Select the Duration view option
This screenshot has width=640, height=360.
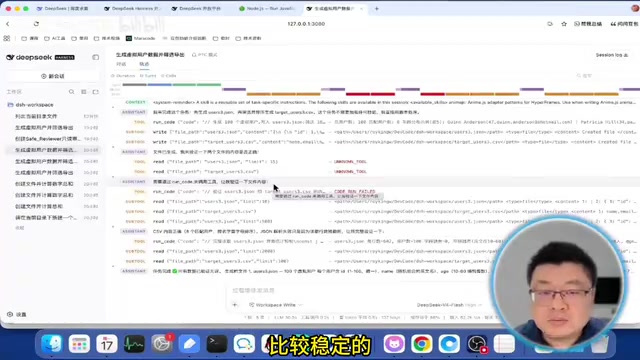(x=123, y=76)
